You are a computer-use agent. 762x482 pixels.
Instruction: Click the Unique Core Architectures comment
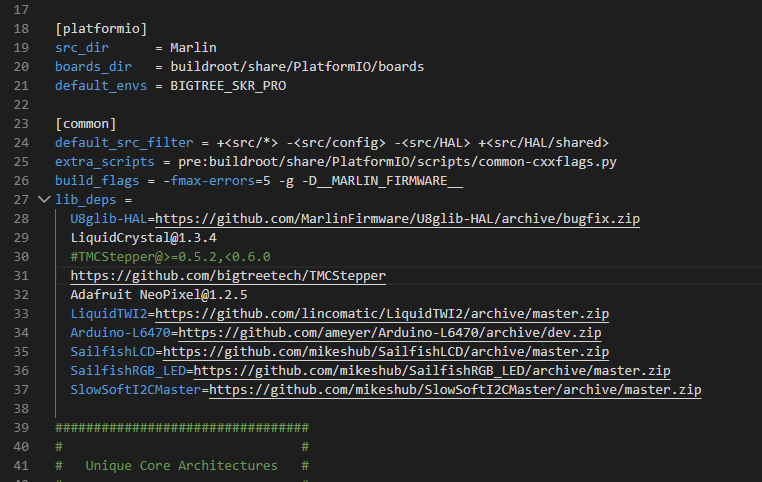pos(181,466)
